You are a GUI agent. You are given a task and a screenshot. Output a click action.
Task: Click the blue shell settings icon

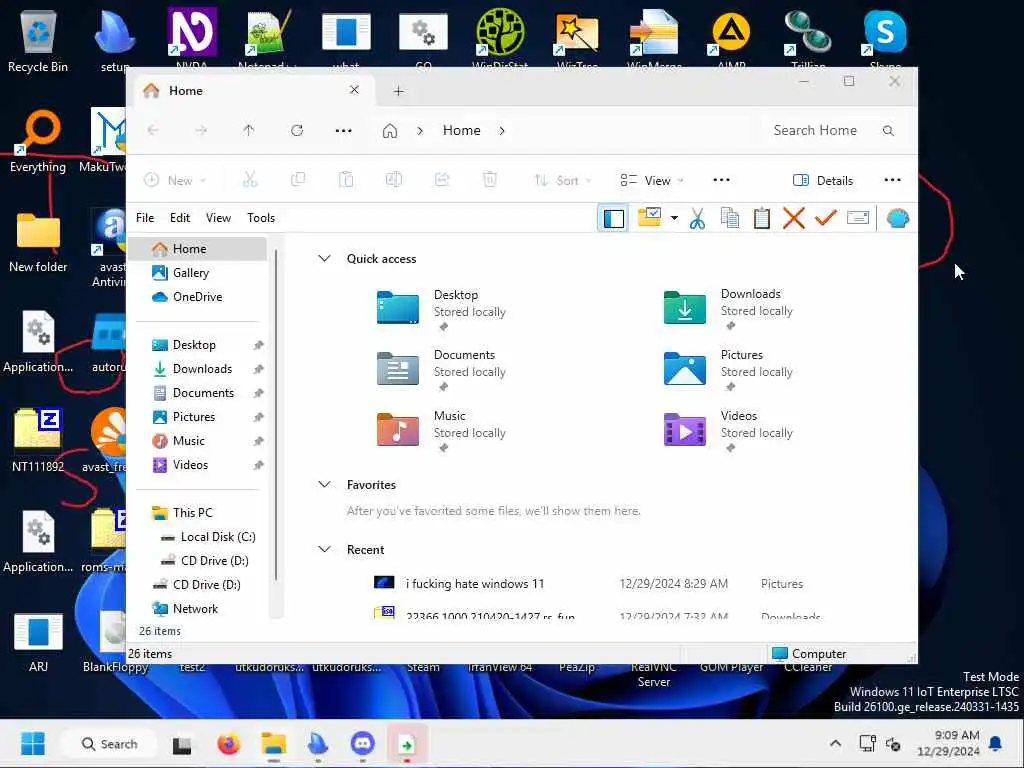coord(897,218)
